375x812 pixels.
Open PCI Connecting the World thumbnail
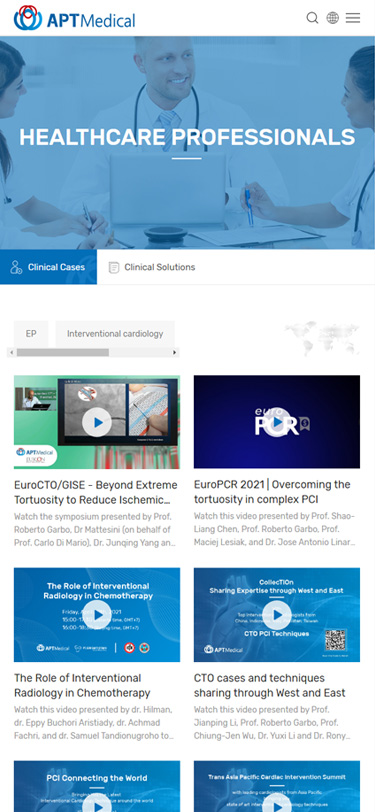(97, 786)
